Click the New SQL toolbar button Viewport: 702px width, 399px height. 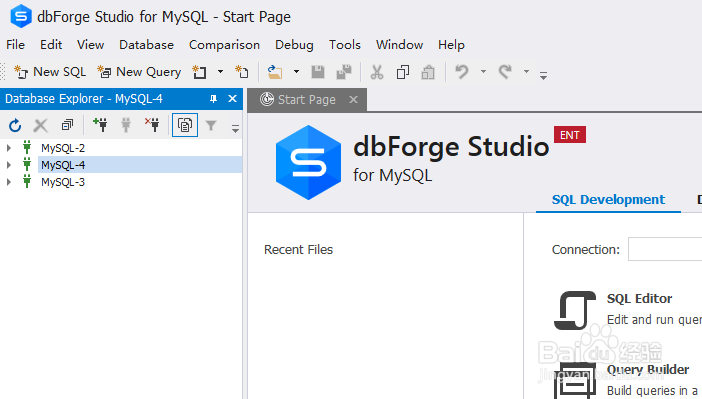(50, 72)
